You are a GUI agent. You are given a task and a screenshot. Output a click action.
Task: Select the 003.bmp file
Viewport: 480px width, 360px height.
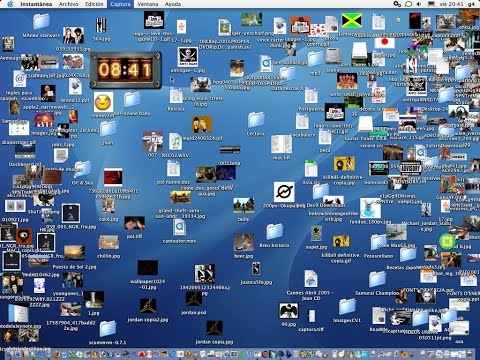tap(230, 150)
